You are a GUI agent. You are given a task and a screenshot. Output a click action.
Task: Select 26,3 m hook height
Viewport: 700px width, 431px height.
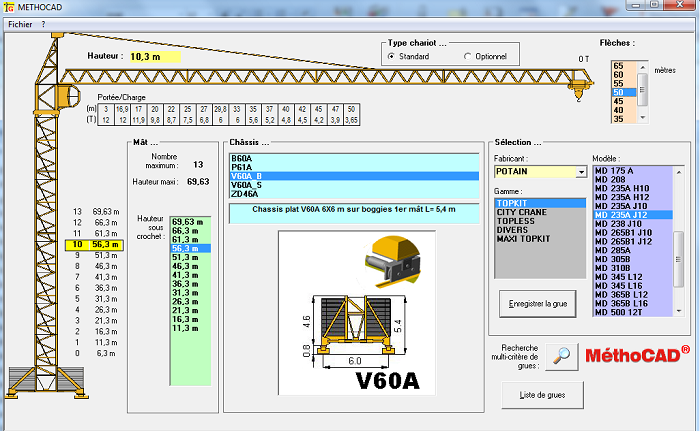[191, 301]
